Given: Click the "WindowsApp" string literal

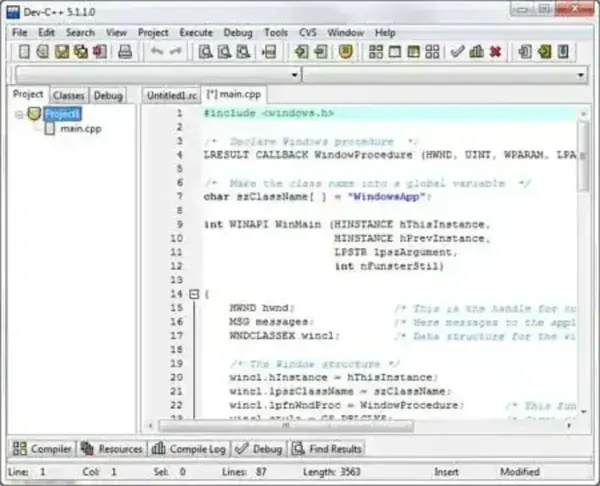Looking at the screenshot, I should 386,197.
